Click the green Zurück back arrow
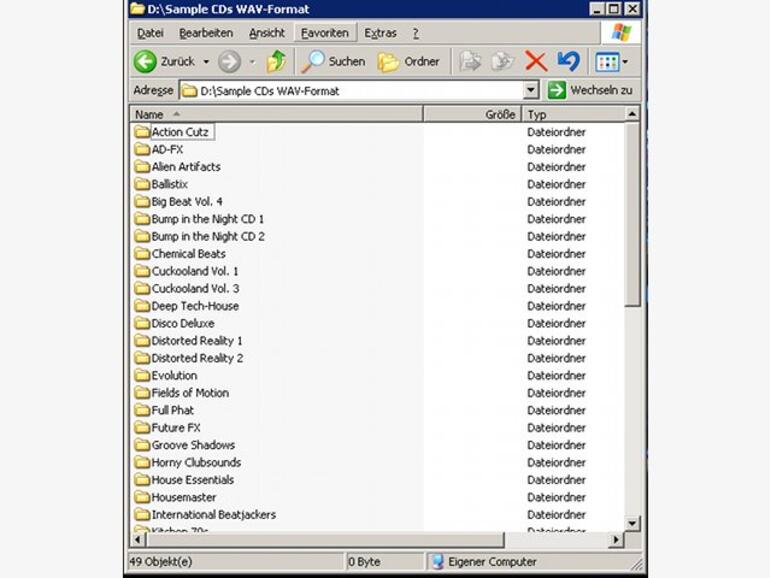 point(145,62)
